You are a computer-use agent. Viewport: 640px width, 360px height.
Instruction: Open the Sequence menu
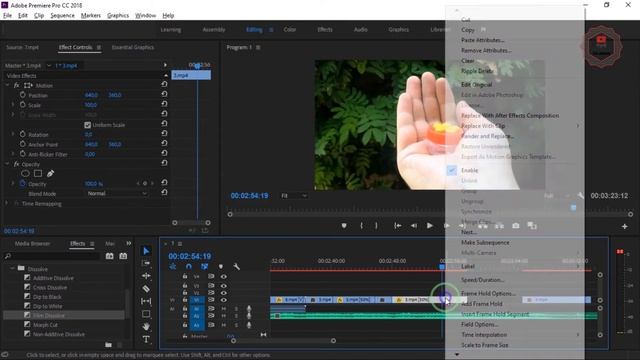point(62,16)
